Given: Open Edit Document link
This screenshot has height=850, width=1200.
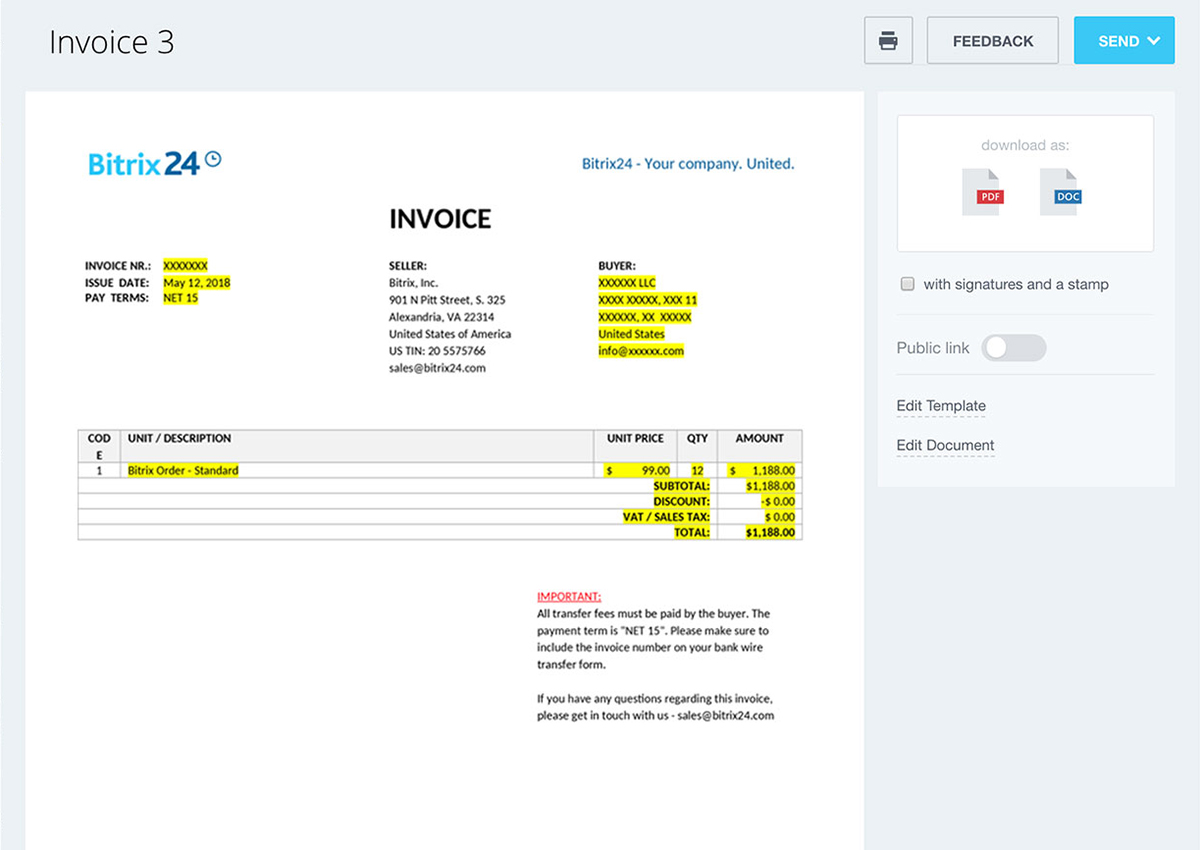Looking at the screenshot, I should point(945,445).
